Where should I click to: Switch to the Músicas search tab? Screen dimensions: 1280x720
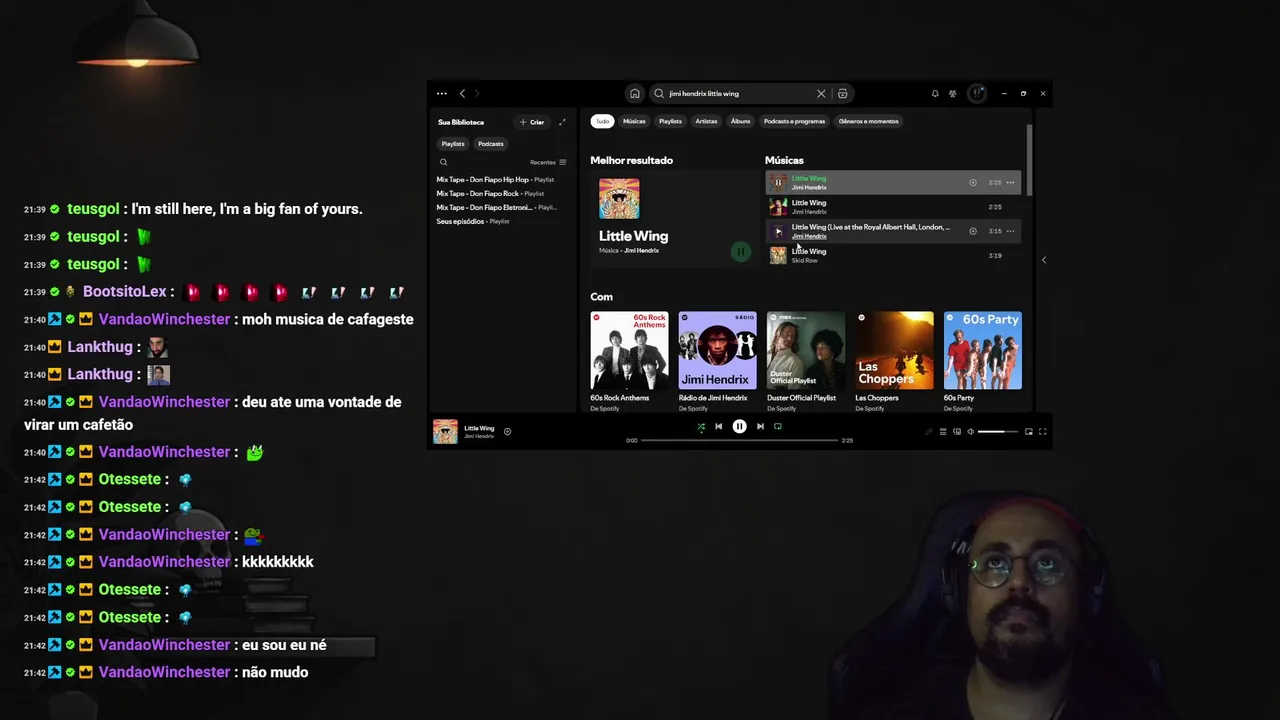point(634,121)
